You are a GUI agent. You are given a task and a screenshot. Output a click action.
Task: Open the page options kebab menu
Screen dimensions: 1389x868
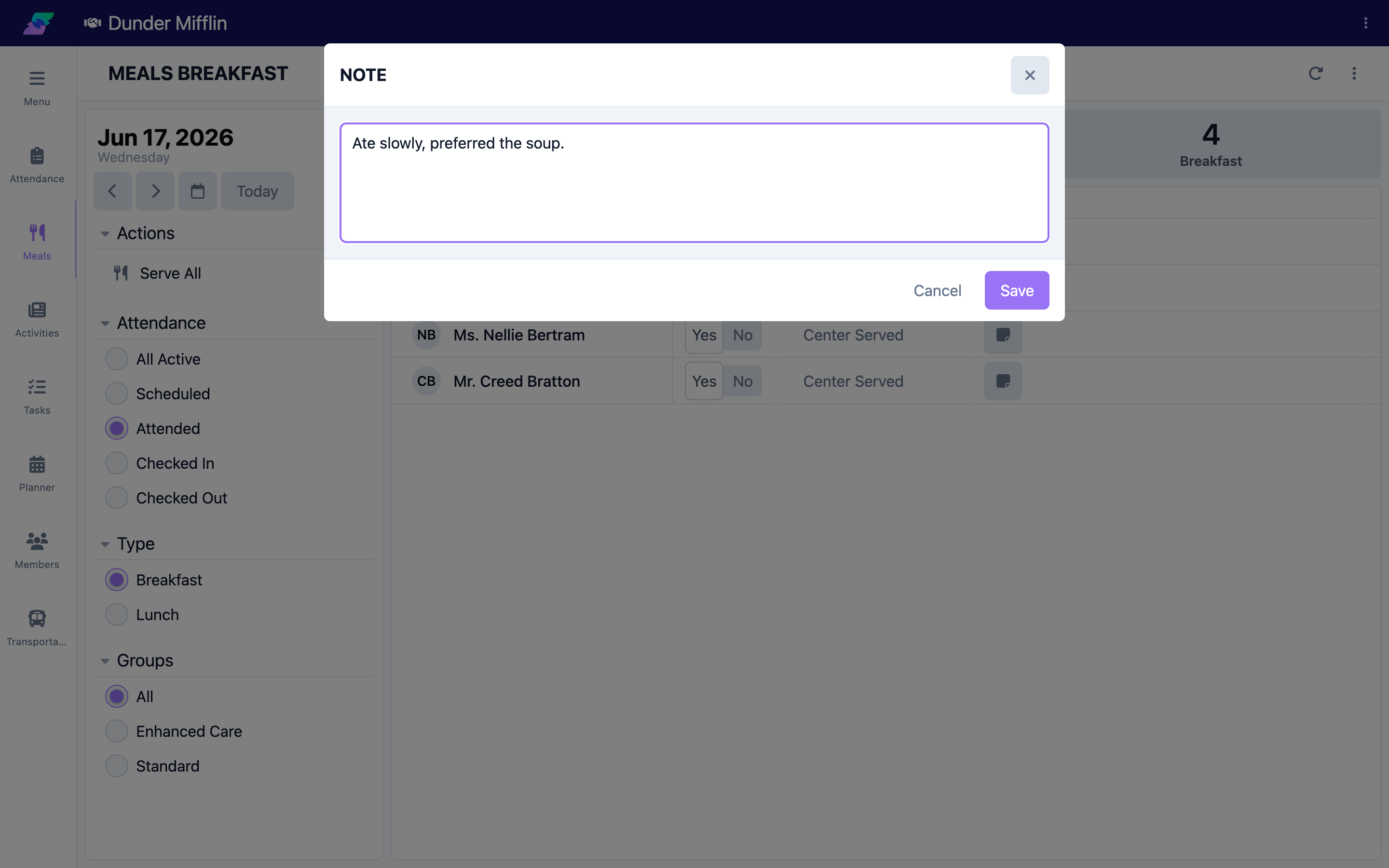[x=1354, y=73]
